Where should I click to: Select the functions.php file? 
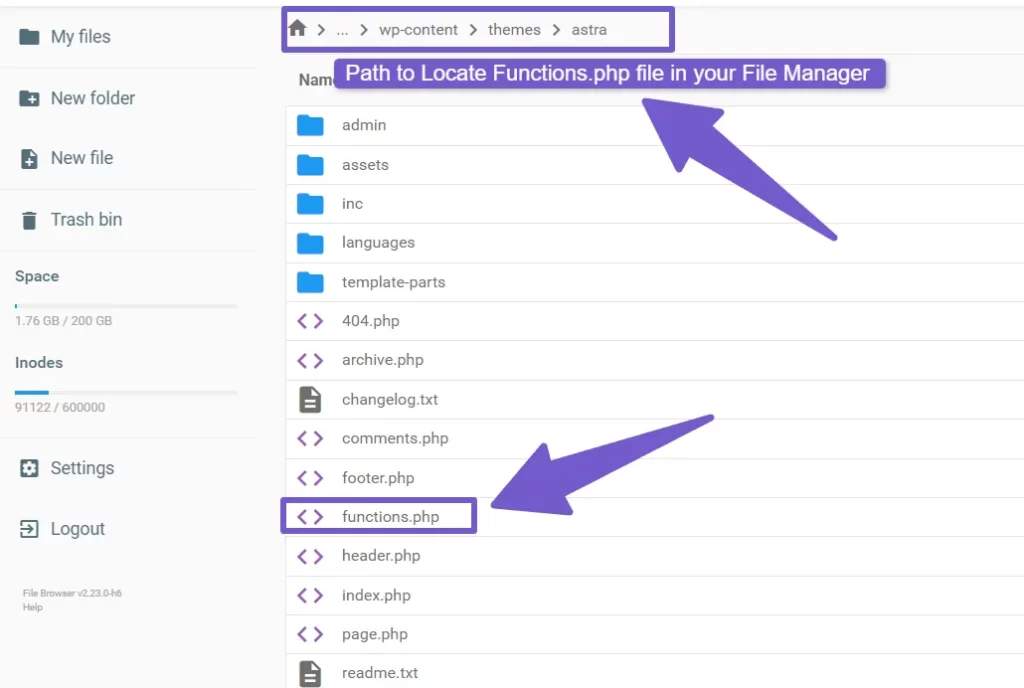(390, 517)
